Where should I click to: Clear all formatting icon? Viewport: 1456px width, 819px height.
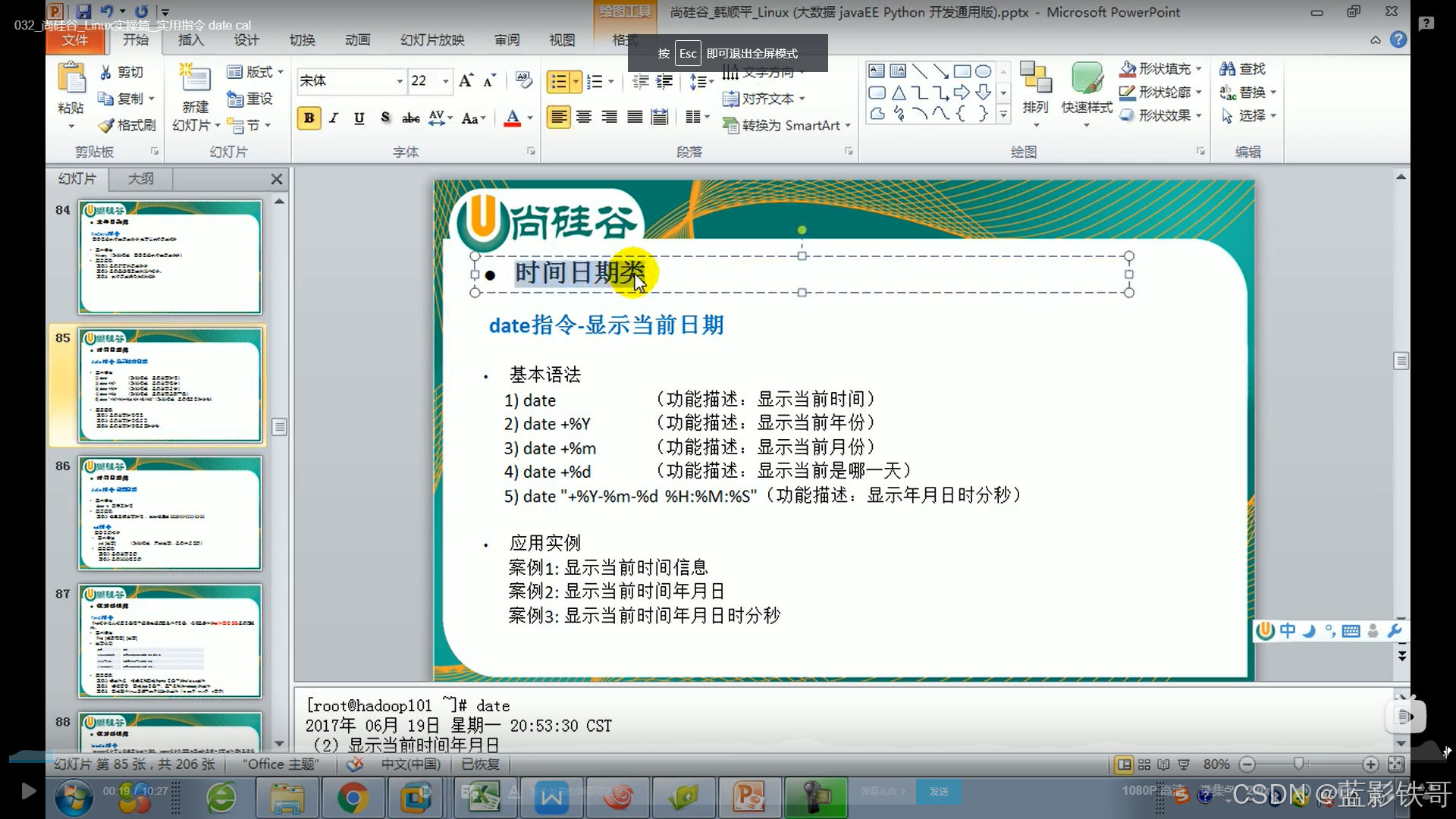(523, 80)
